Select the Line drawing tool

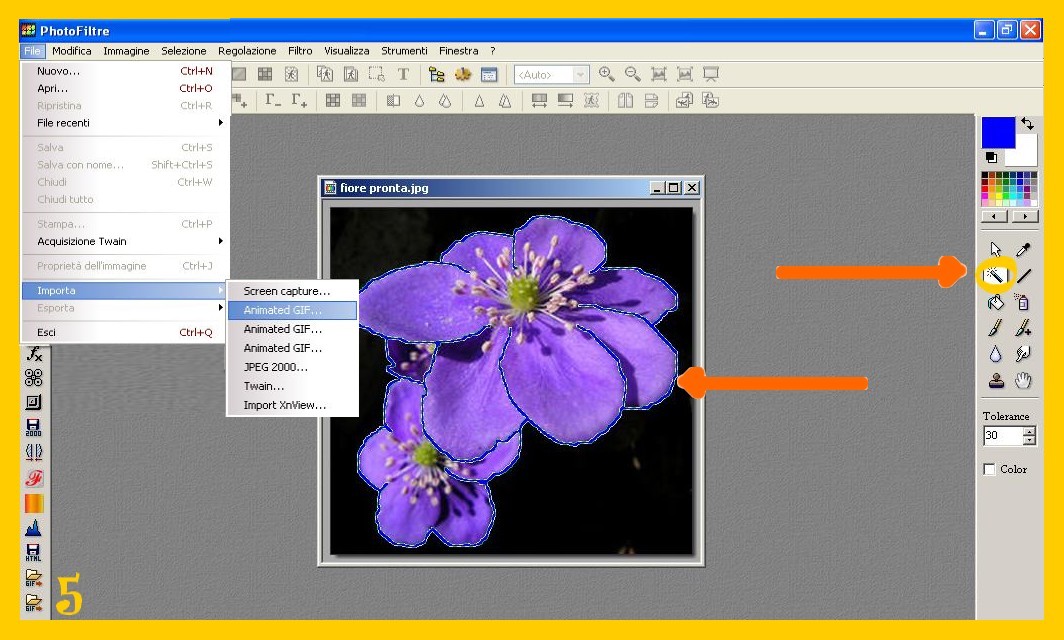(1023, 276)
